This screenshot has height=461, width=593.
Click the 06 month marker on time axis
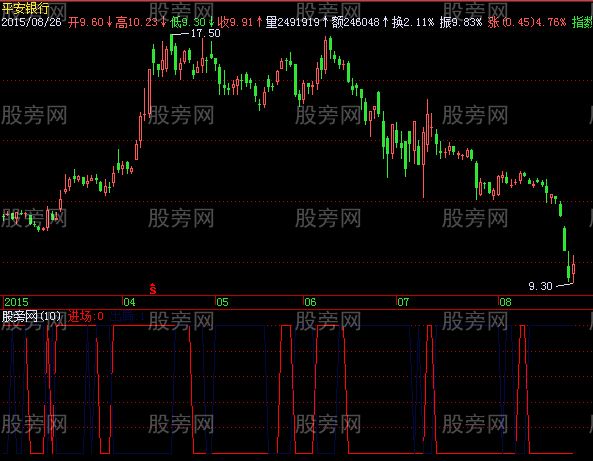point(310,302)
